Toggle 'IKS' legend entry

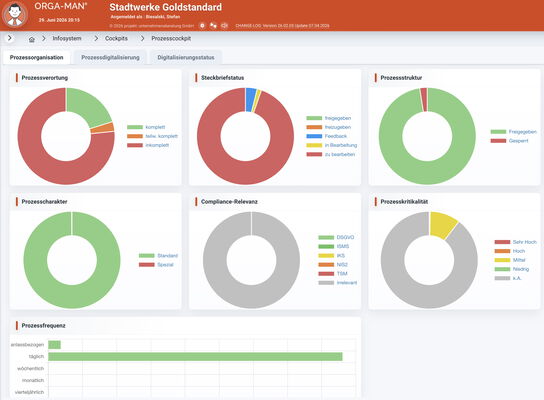(332, 256)
